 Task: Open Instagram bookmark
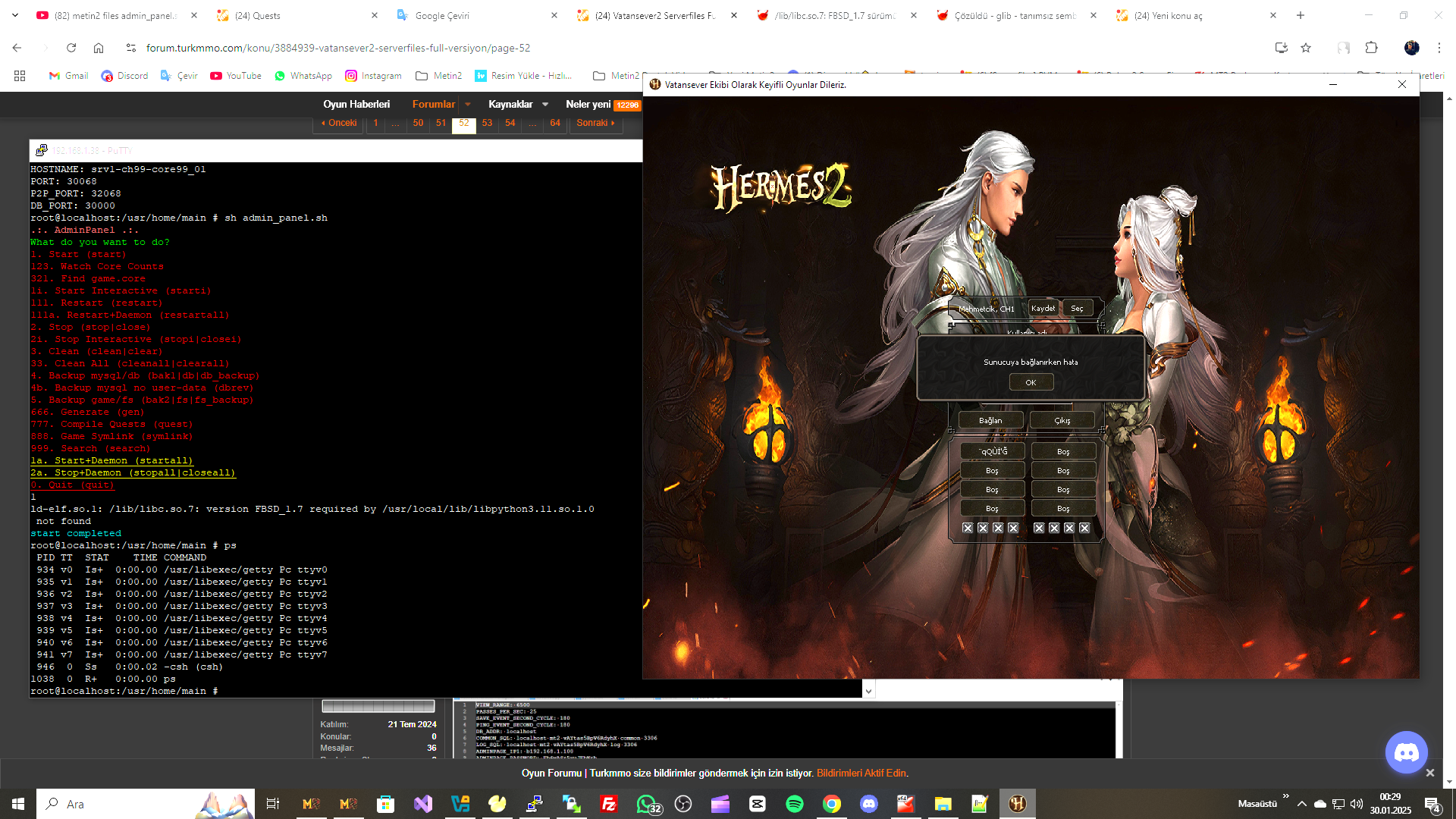[373, 76]
